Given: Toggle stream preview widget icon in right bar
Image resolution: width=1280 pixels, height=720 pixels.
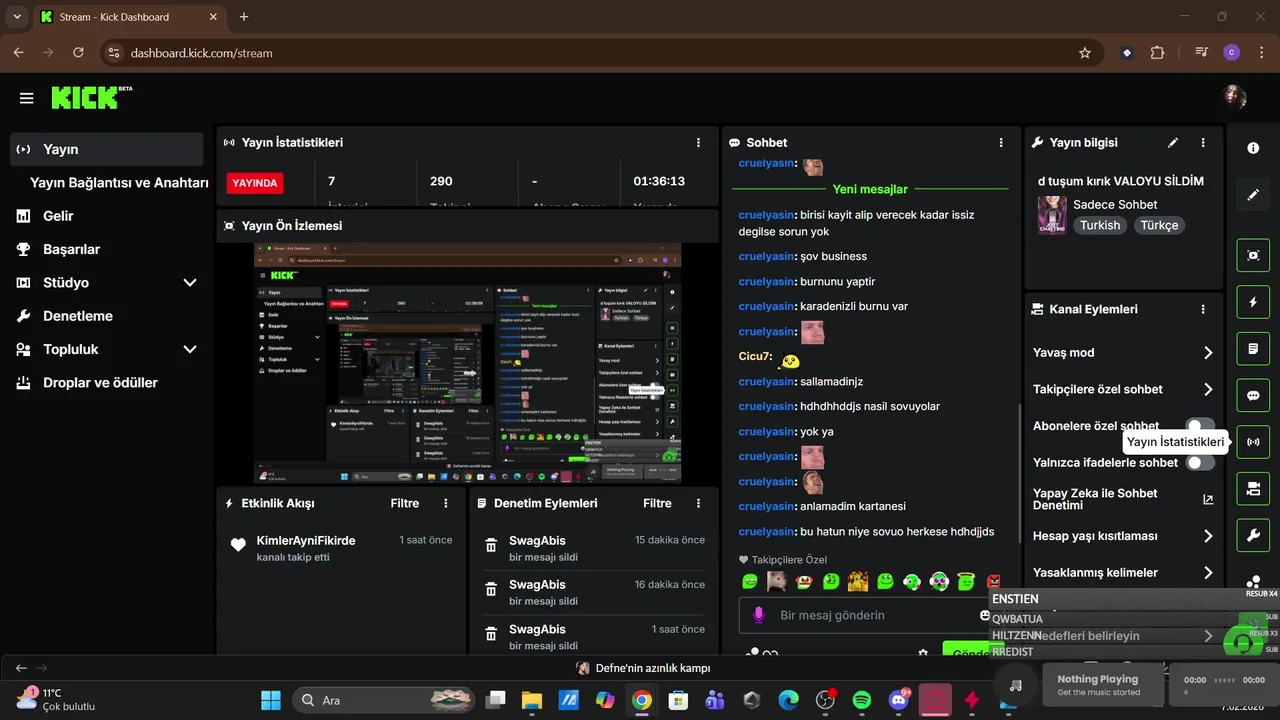Looking at the screenshot, I should 1253,255.
